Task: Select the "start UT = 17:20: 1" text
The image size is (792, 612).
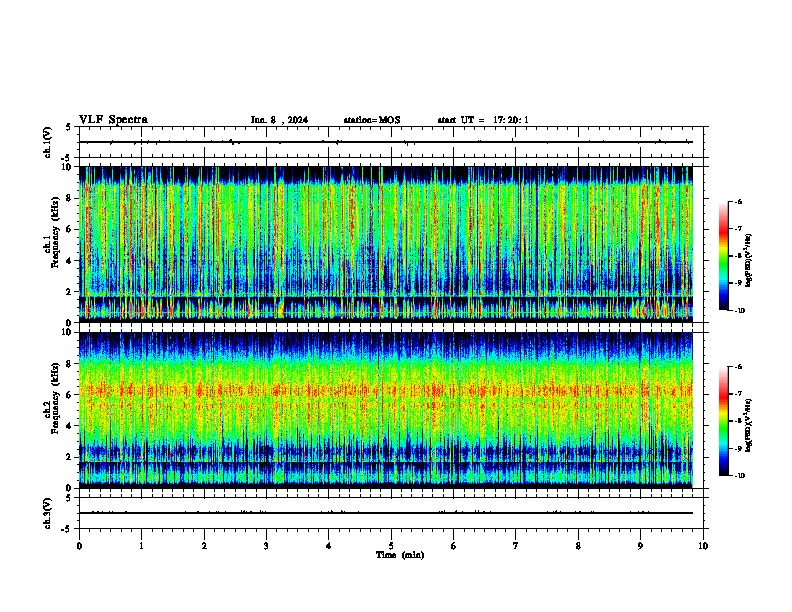Action: point(483,120)
